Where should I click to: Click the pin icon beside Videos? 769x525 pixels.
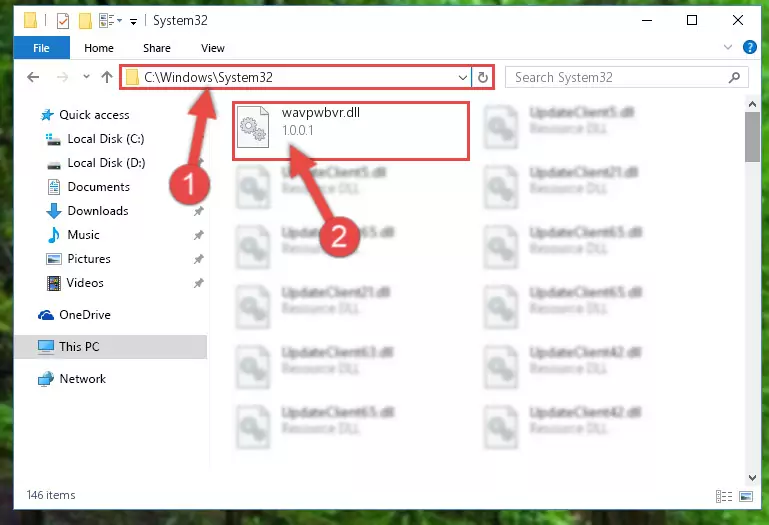coord(198,284)
